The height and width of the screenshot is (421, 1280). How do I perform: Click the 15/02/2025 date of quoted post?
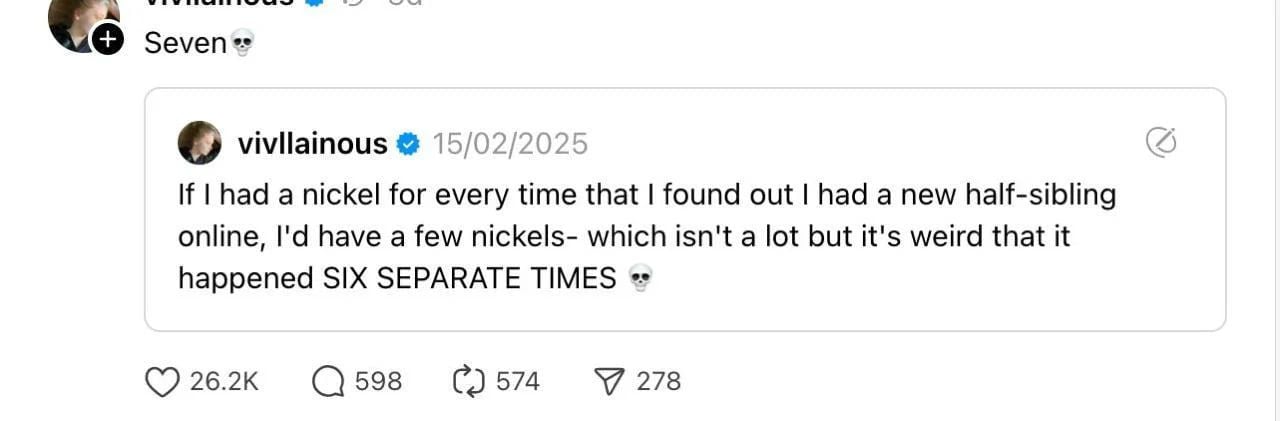509,144
